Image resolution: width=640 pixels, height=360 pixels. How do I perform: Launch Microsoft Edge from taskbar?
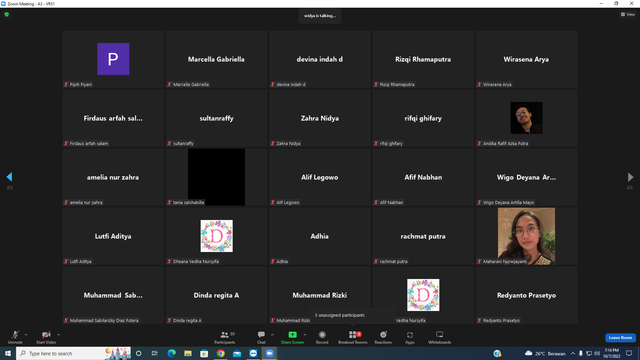[171, 353]
